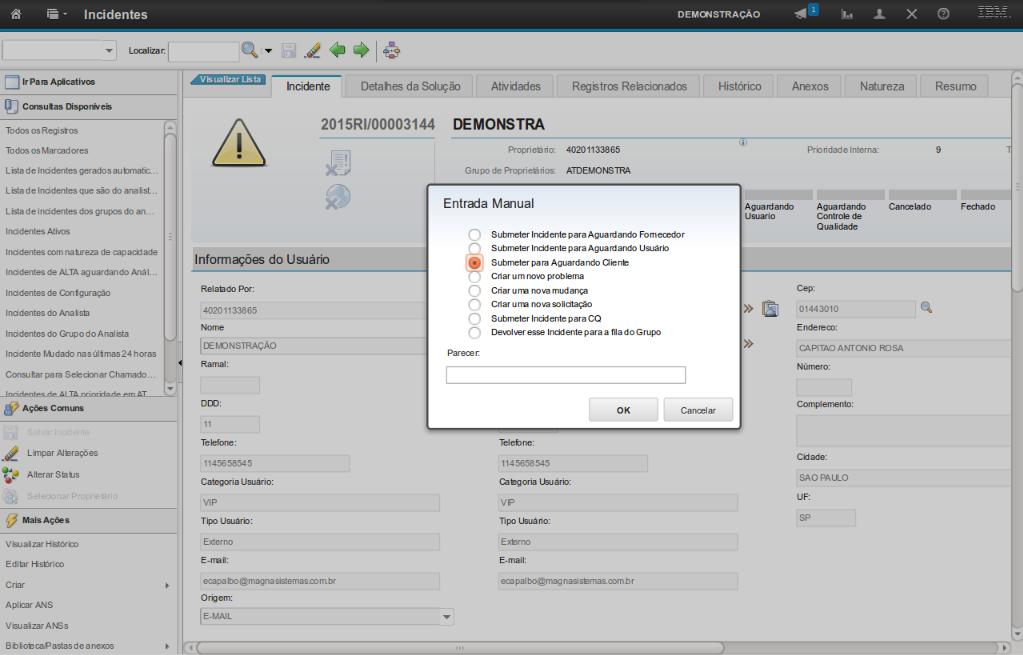The width and height of the screenshot is (1023, 655).
Task: Click the search magnifier next to Localizar
Action: click(249, 50)
